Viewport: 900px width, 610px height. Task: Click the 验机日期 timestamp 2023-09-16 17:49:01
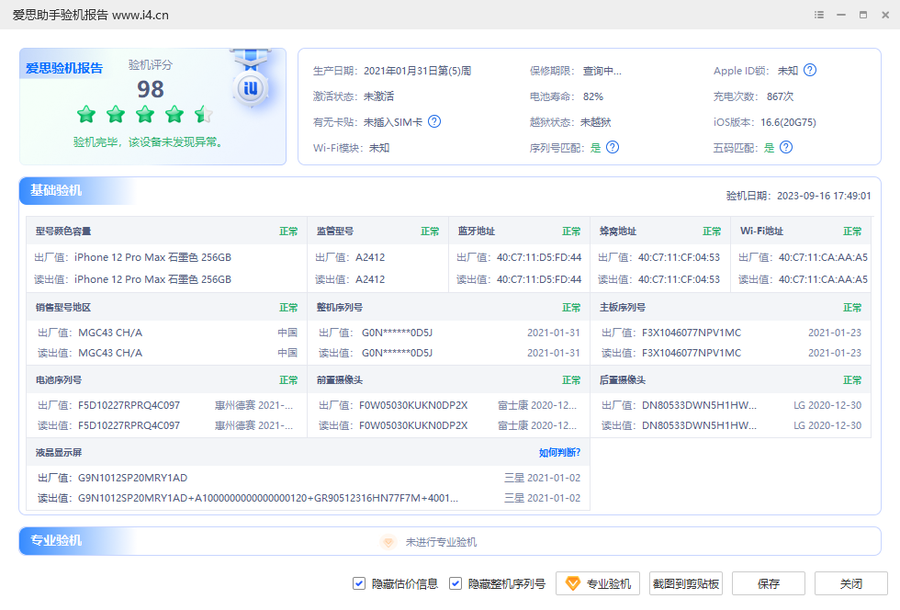click(824, 196)
